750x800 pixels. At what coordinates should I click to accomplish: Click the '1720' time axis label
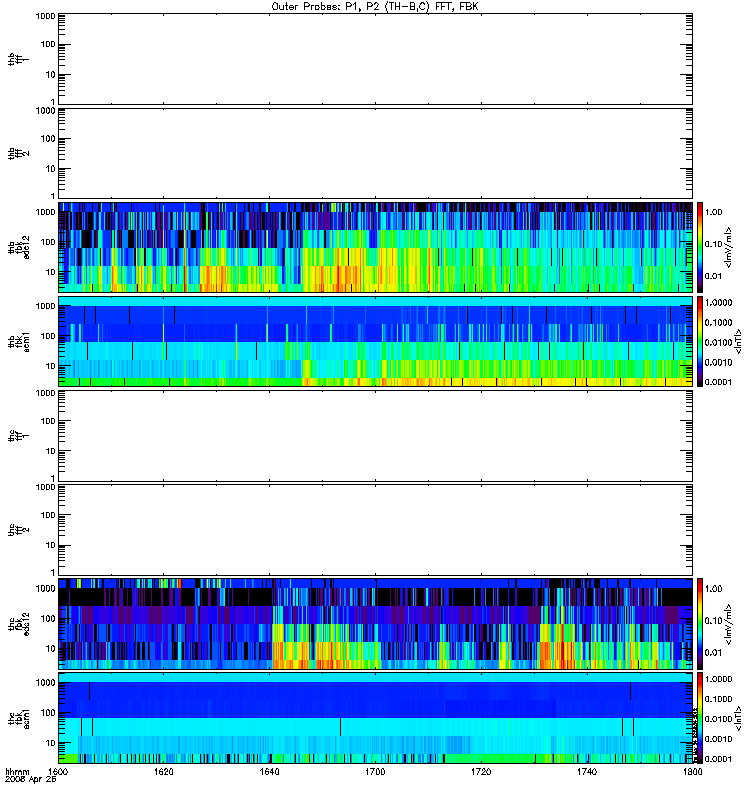481,772
